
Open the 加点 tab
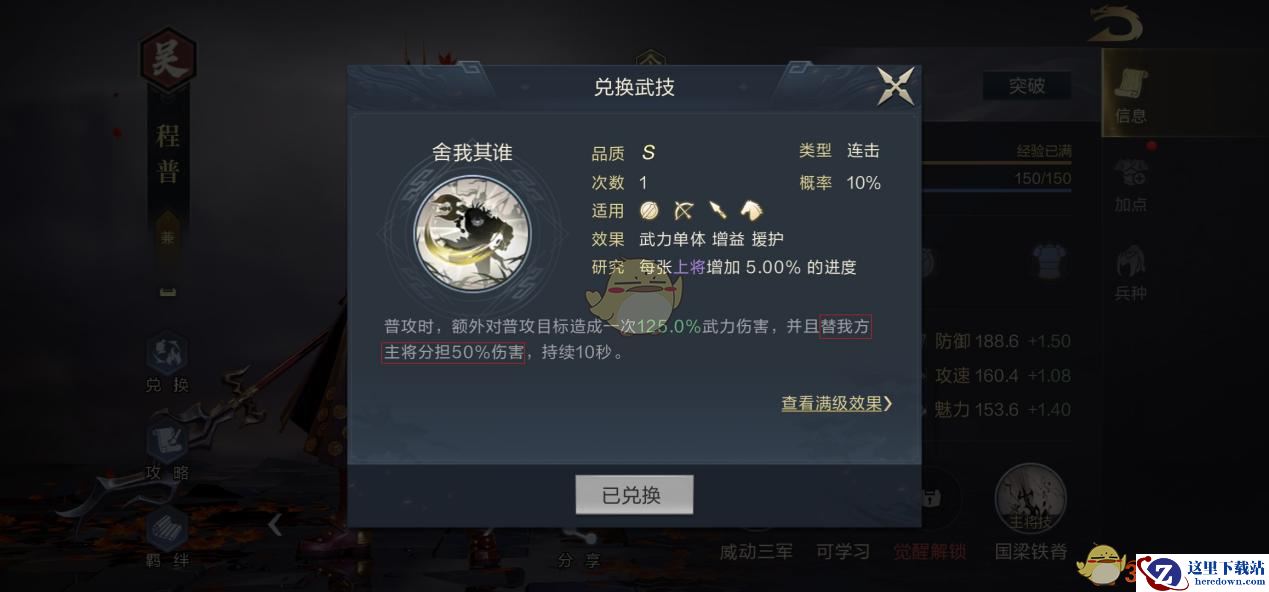coord(1132,183)
